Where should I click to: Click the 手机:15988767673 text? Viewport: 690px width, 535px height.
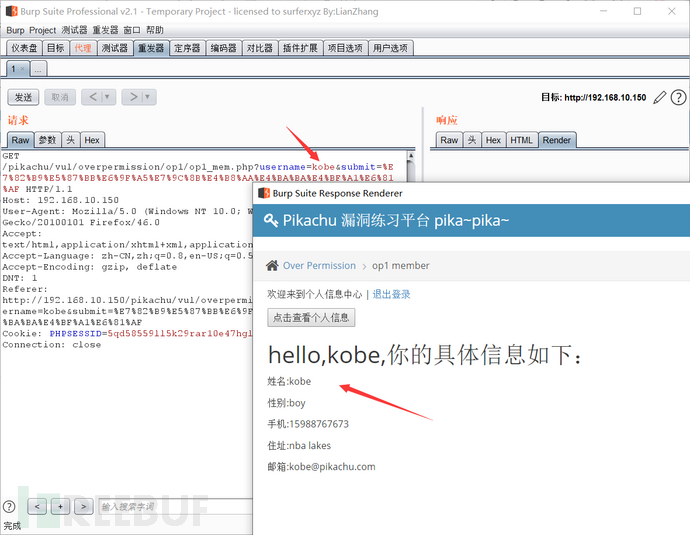point(308,424)
